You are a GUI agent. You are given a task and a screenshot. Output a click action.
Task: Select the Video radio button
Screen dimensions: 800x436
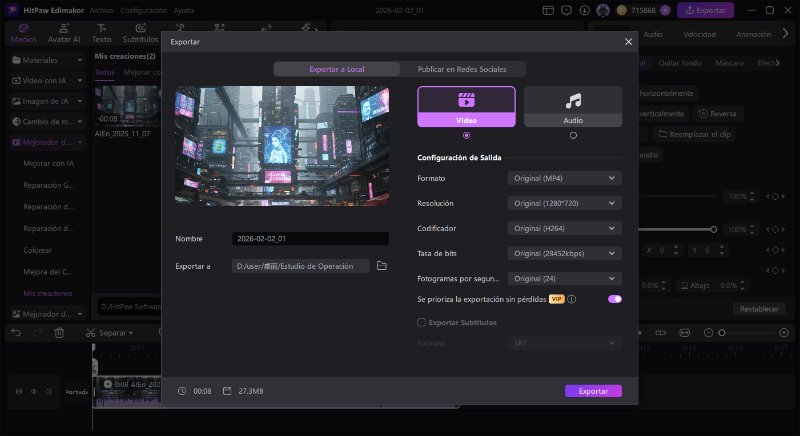(466, 136)
